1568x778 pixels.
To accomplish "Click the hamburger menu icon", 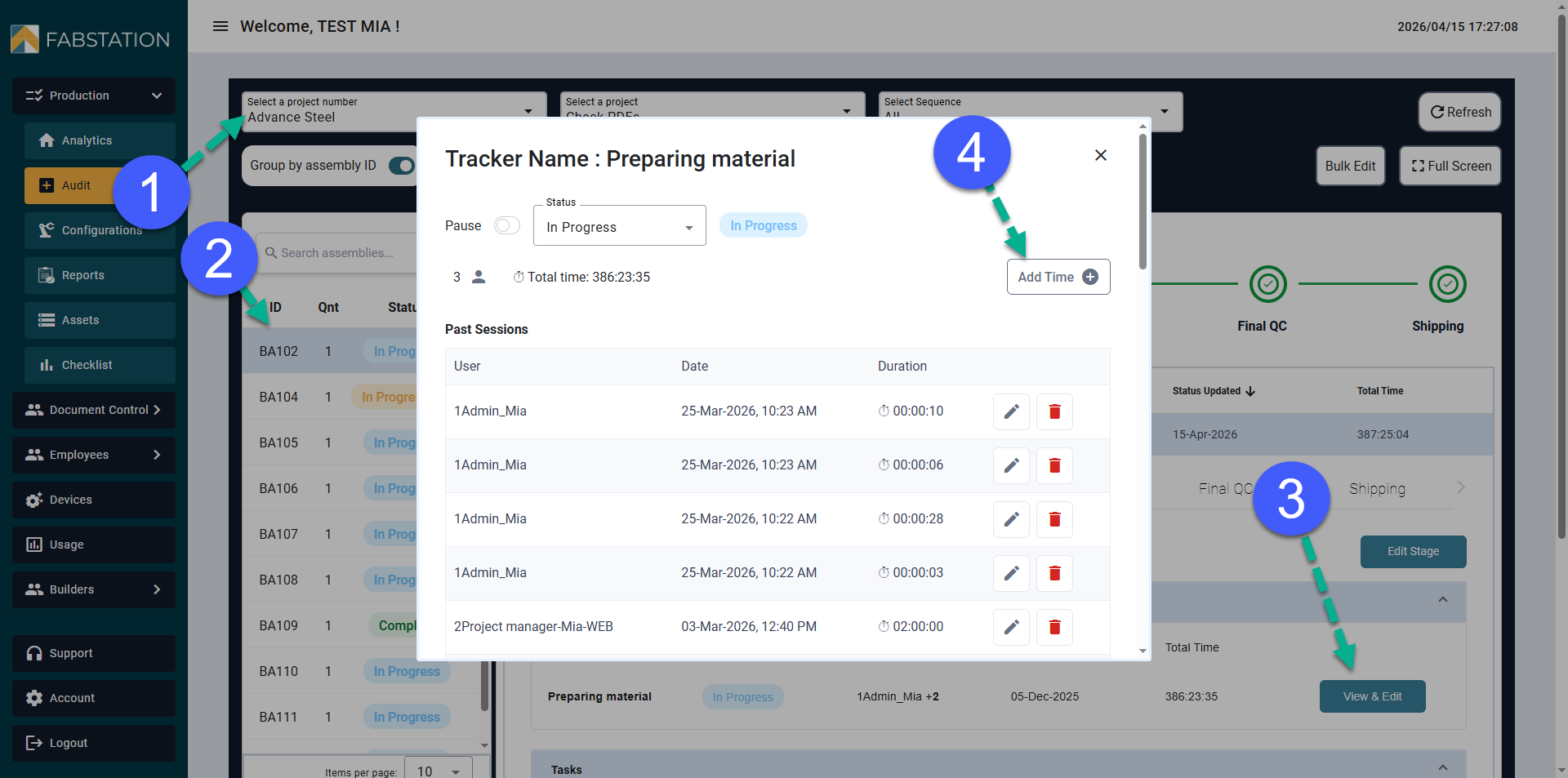I will pyautogui.click(x=220, y=26).
